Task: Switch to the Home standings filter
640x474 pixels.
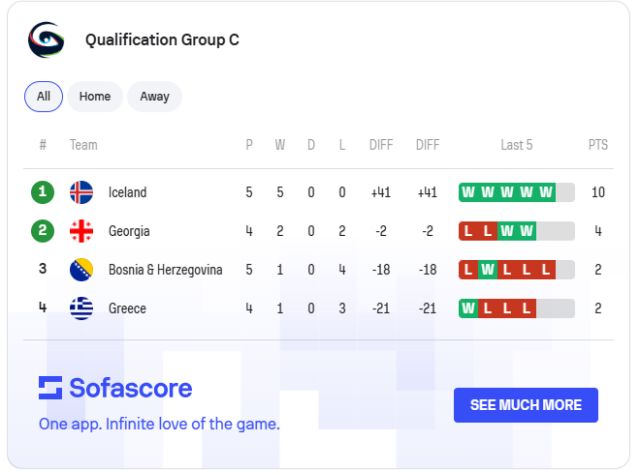Action: tap(95, 97)
